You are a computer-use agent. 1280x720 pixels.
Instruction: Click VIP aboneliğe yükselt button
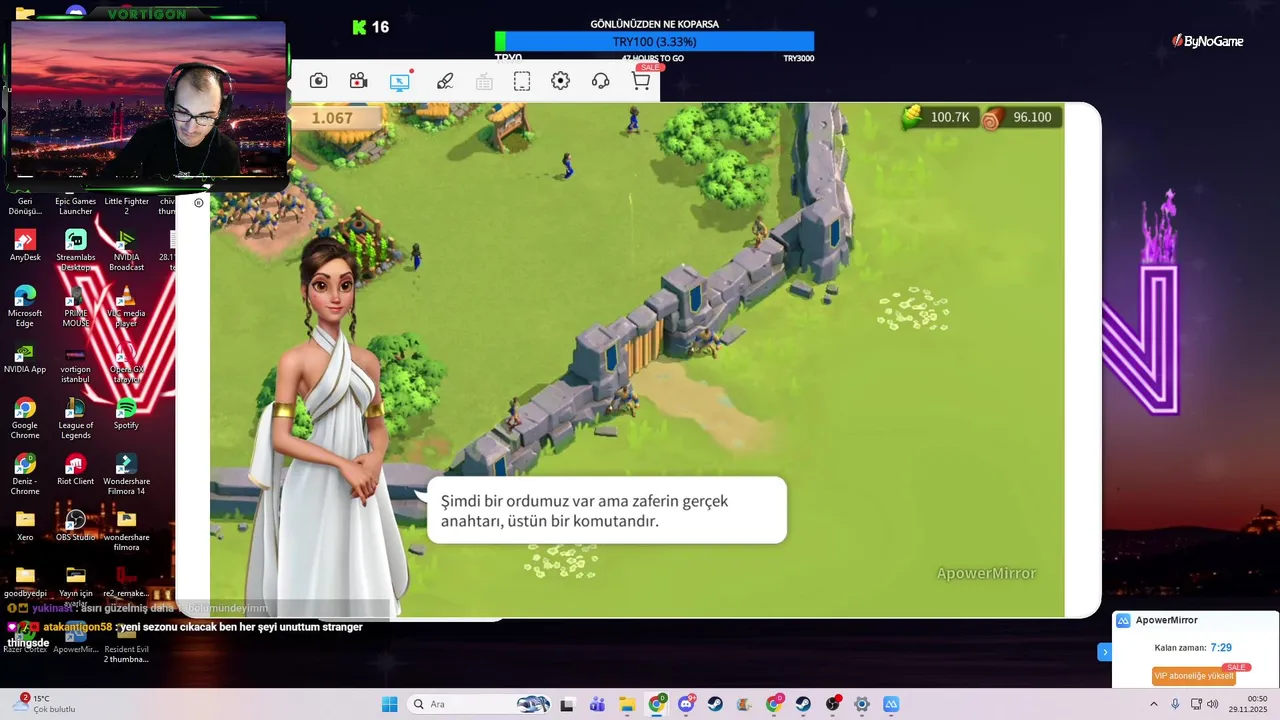(x=1193, y=676)
